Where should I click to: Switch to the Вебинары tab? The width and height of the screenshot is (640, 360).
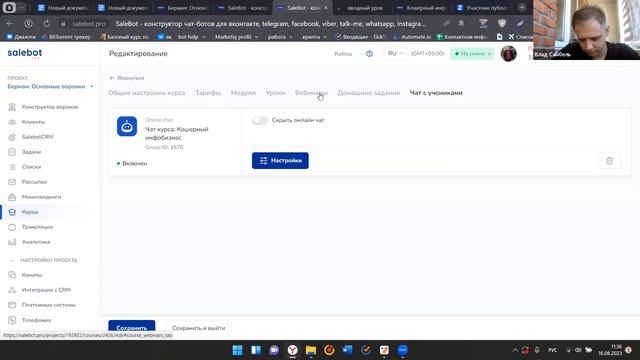[311, 93]
